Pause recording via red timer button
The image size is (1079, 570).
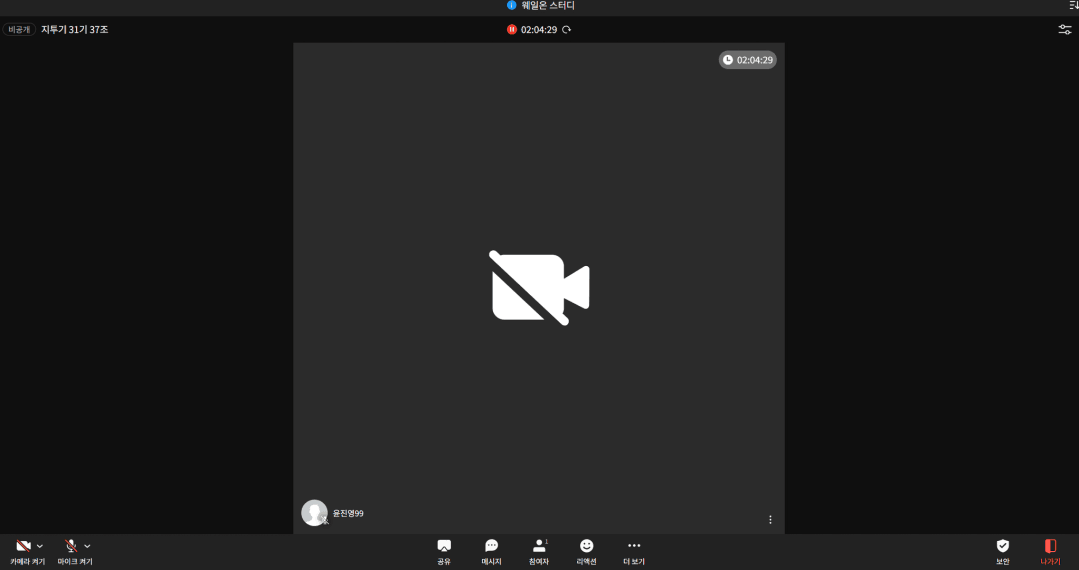[x=512, y=30]
